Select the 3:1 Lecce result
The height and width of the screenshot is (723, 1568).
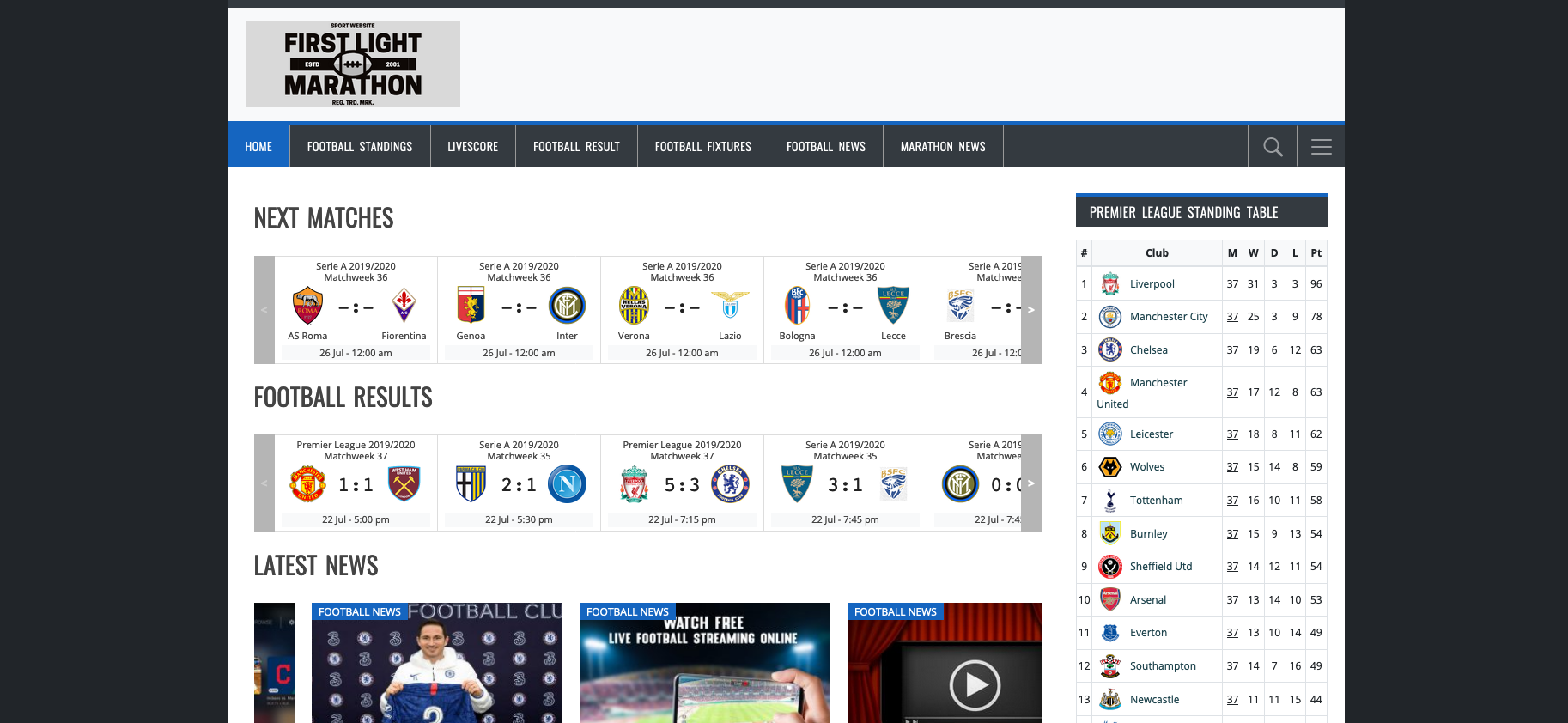845,485
